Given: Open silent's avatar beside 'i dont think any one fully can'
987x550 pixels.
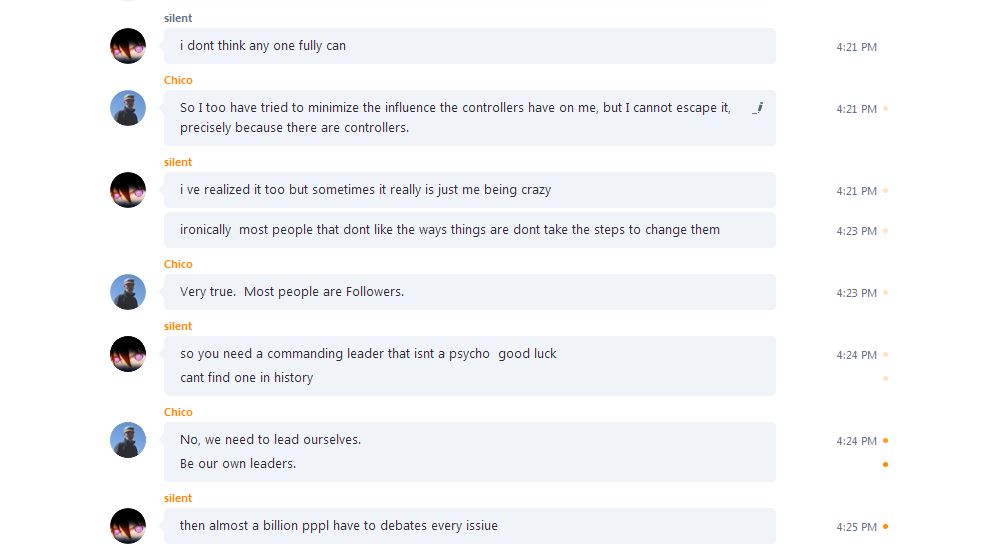Looking at the screenshot, I should click(x=128, y=46).
